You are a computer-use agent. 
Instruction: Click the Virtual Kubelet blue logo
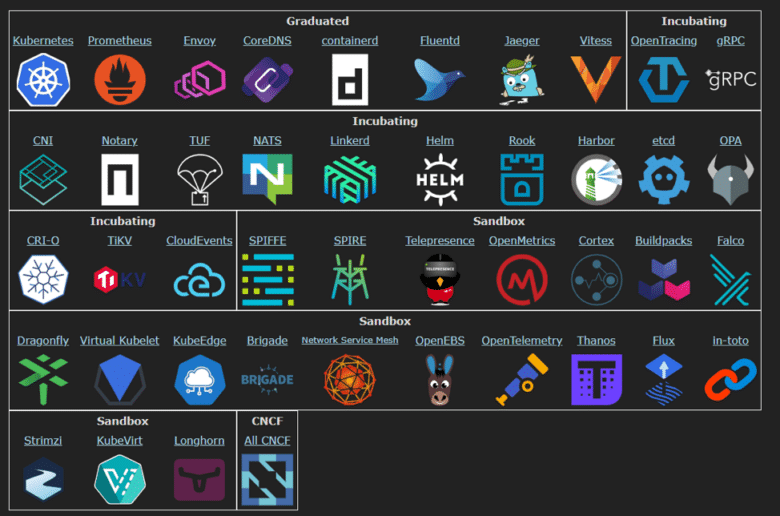point(120,379)
